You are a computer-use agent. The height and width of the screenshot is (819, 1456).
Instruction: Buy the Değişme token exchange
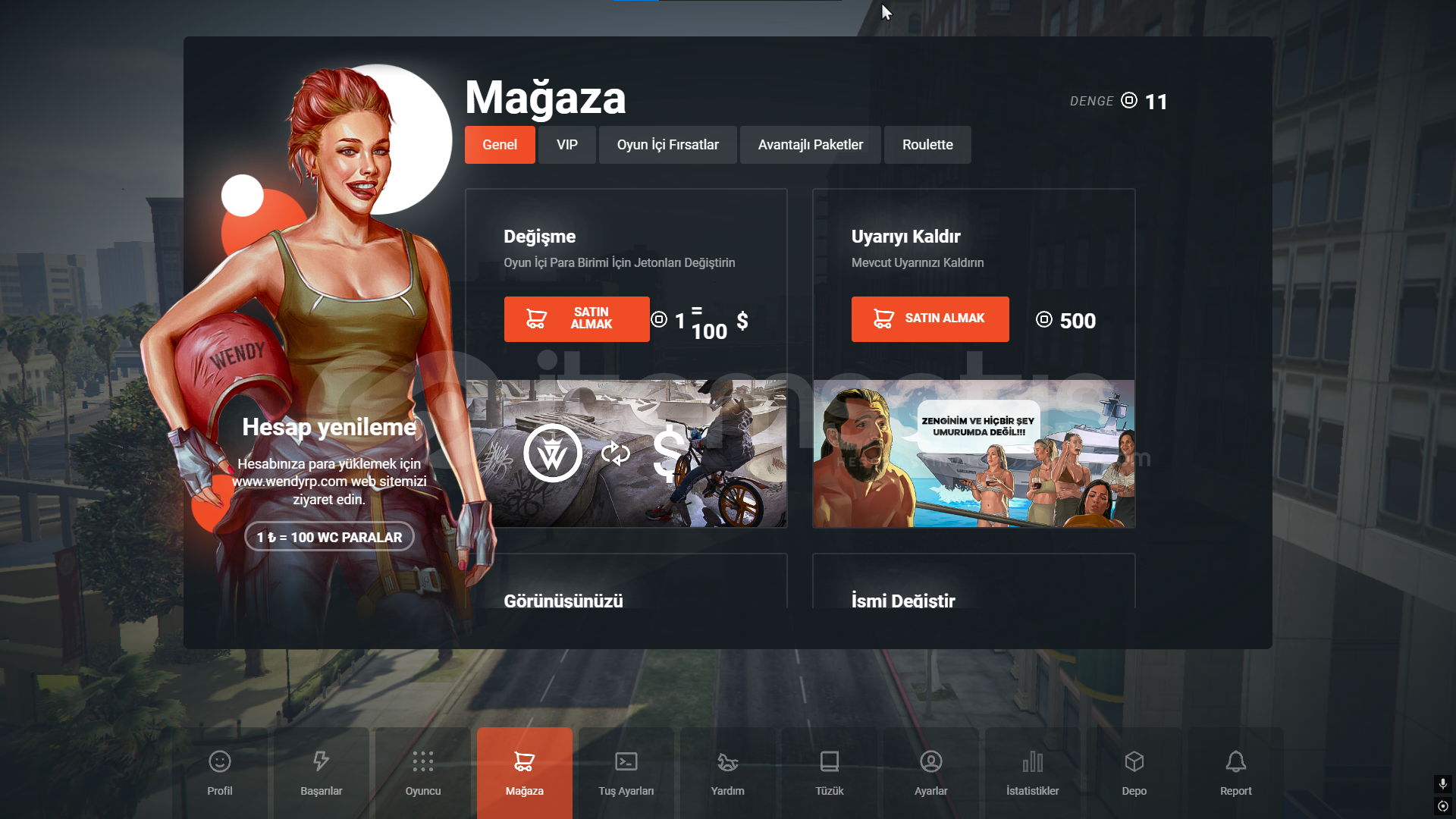coord(577,319)
